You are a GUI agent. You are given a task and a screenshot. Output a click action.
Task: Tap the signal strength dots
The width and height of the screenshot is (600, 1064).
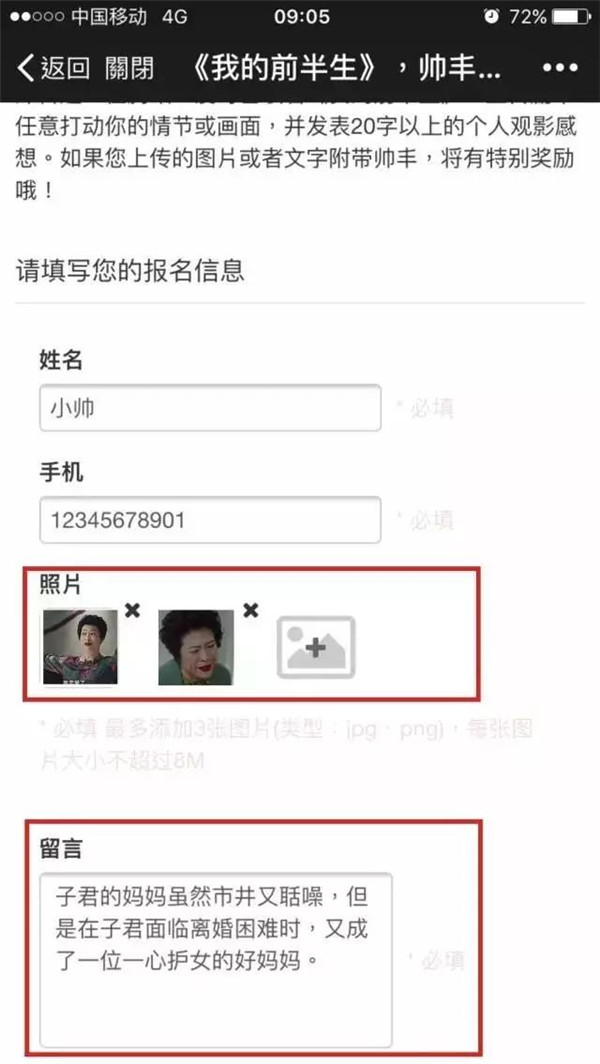(37, 16)
